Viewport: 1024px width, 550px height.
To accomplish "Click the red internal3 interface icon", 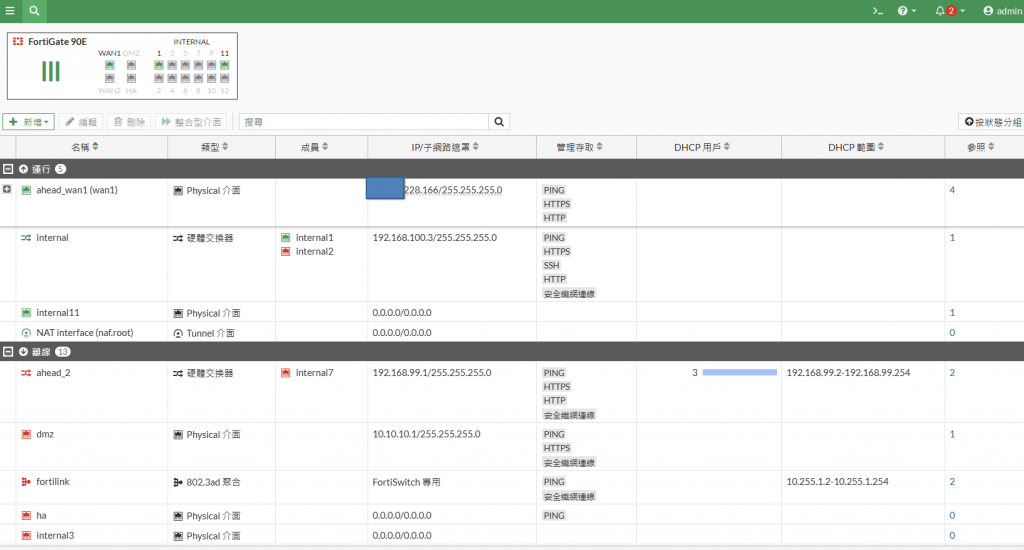I will 26,535.
